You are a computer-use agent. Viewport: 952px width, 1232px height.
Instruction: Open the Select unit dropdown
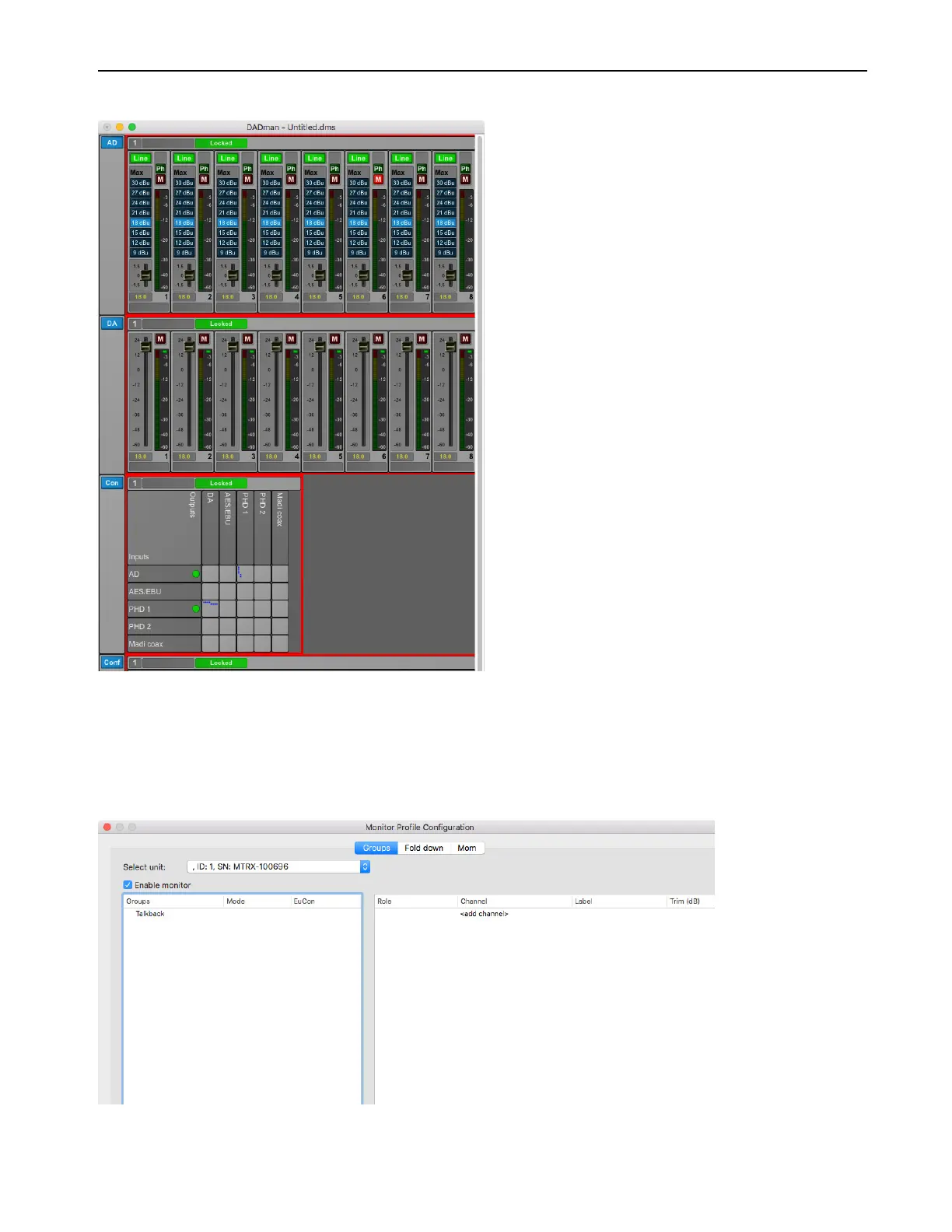point(278,866)
